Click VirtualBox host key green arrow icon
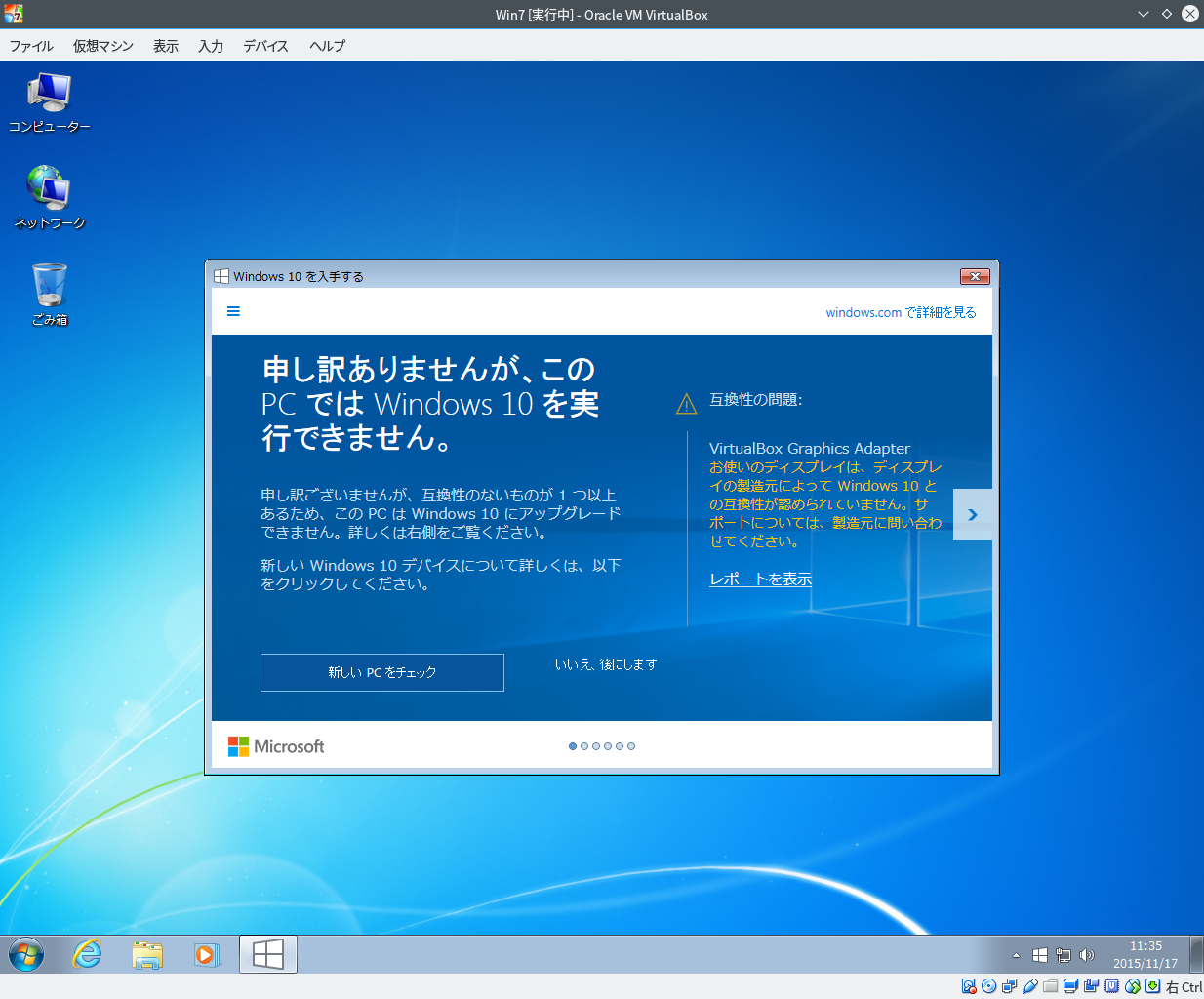Image resolution: width=1204 pixels, height=999 pixels. pos(1152,986)
